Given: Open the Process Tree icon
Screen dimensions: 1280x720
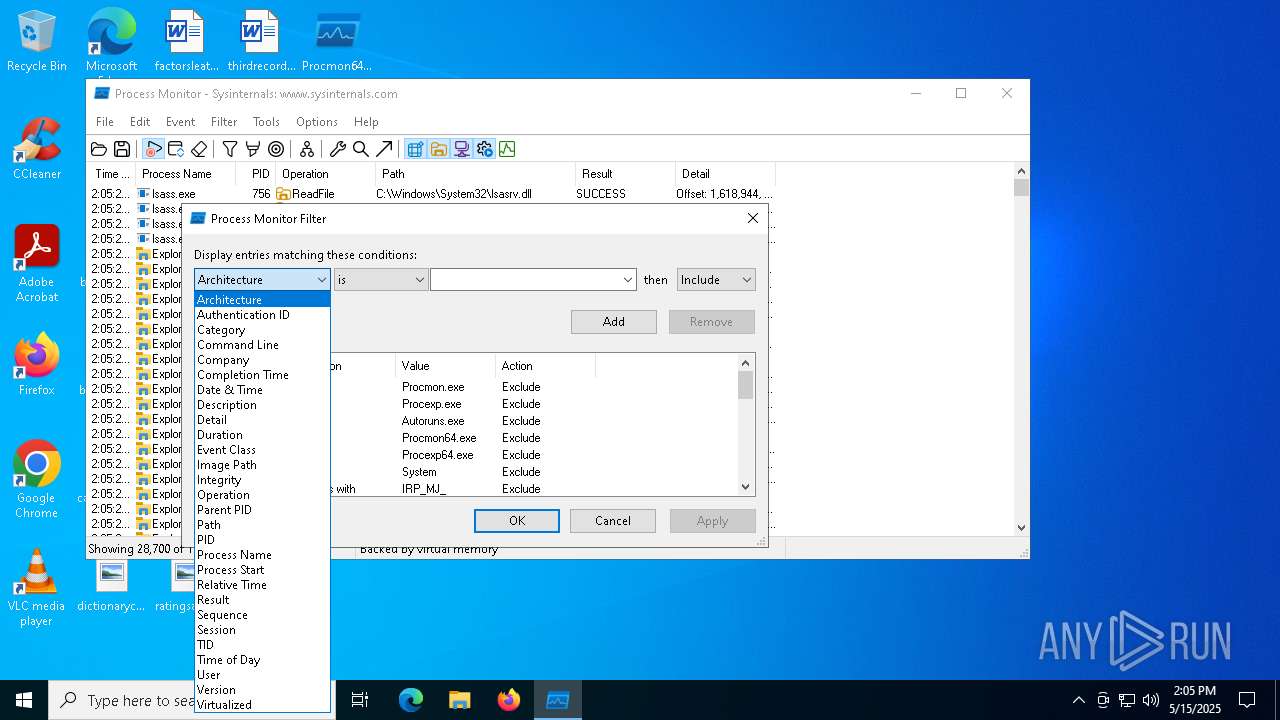Looking at the screenshot, I should (307, 149).
